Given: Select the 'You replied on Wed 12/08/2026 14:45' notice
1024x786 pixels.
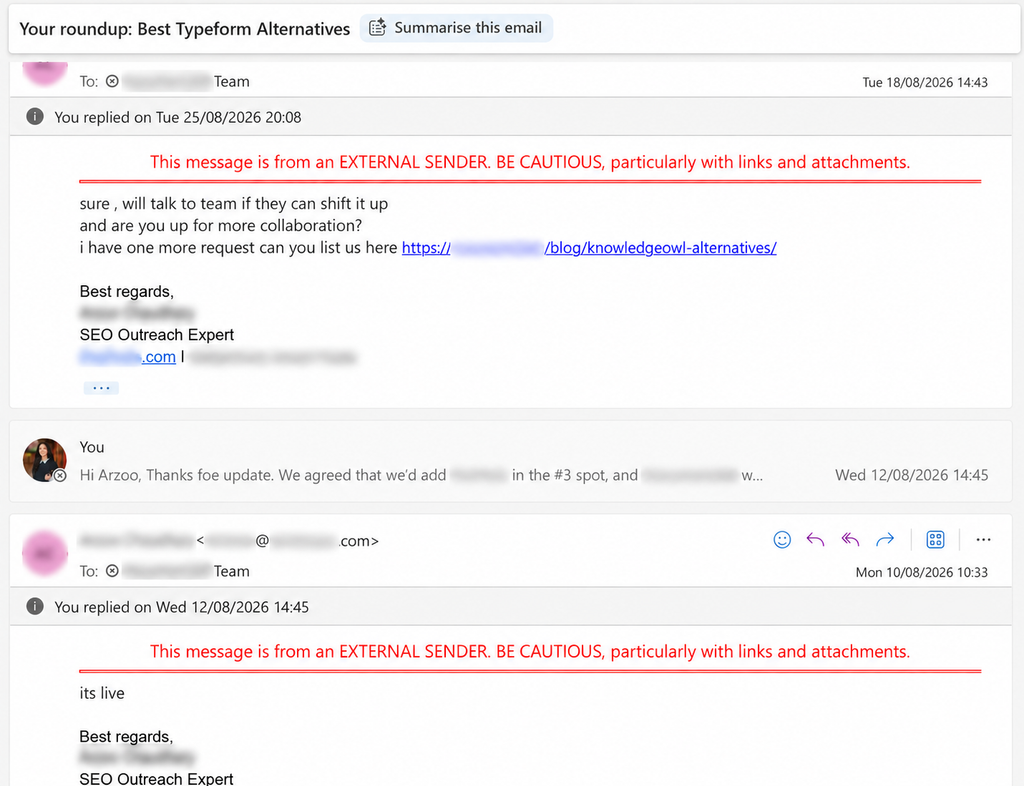Looking at the screenshot, I should coord(182,607).
